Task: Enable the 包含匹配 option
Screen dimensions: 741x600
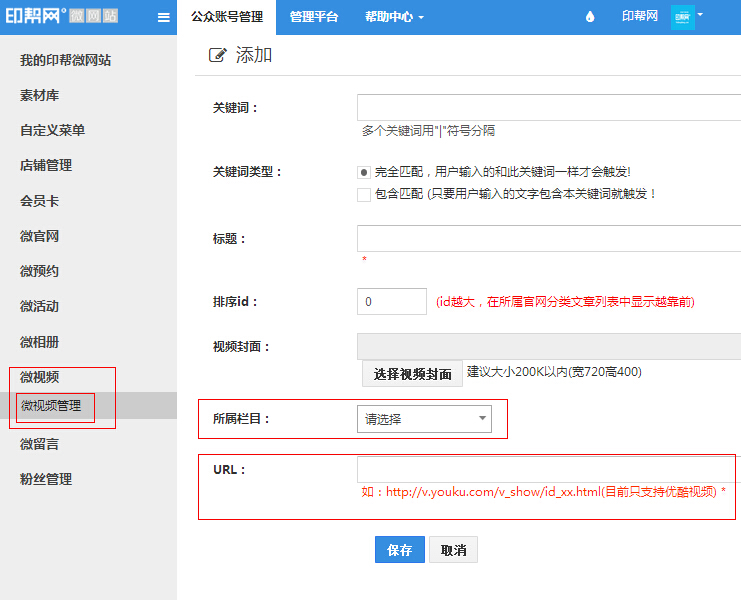Action: coord(364,194)
